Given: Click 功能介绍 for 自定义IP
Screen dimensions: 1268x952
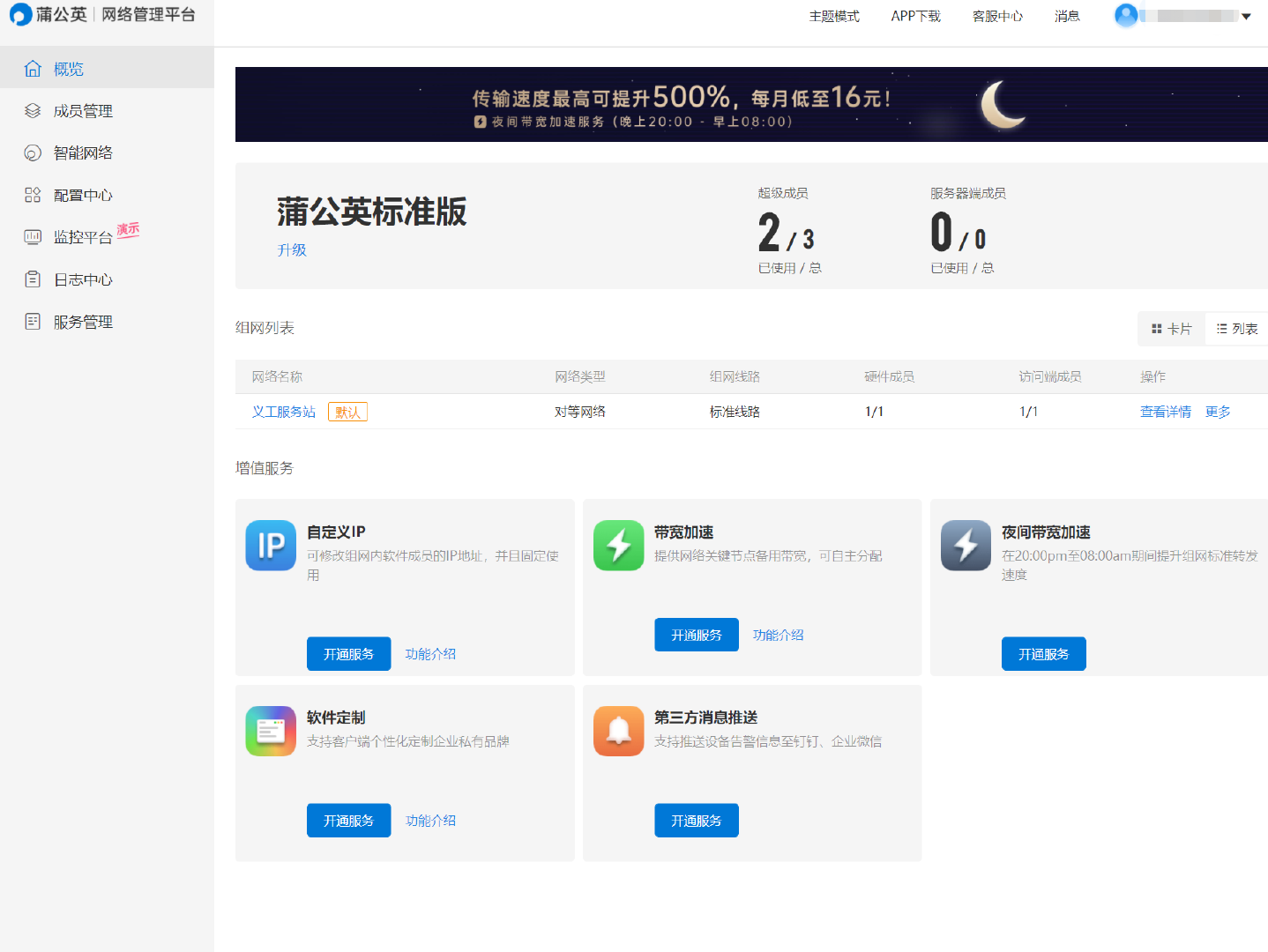Looking at the screenshot, I should pos(430,654).
